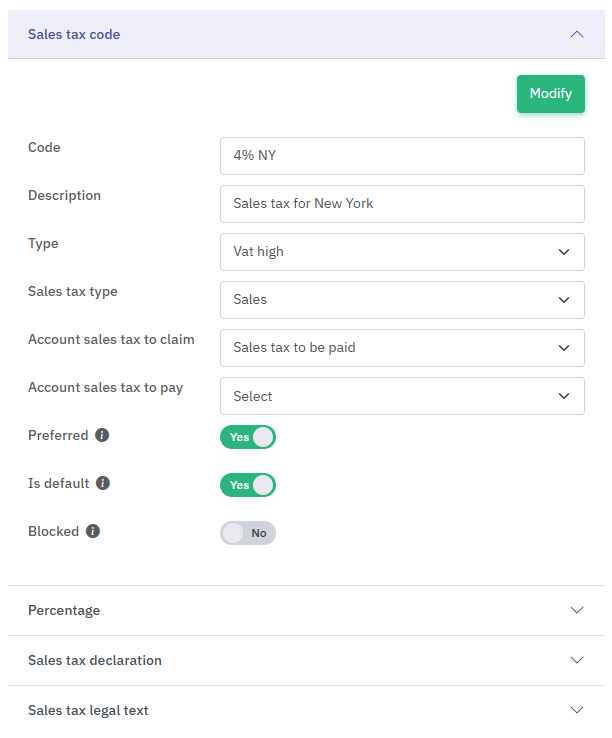Expand the Percentage section header
The image size is (612, 738).
click(x=300, y=610)
